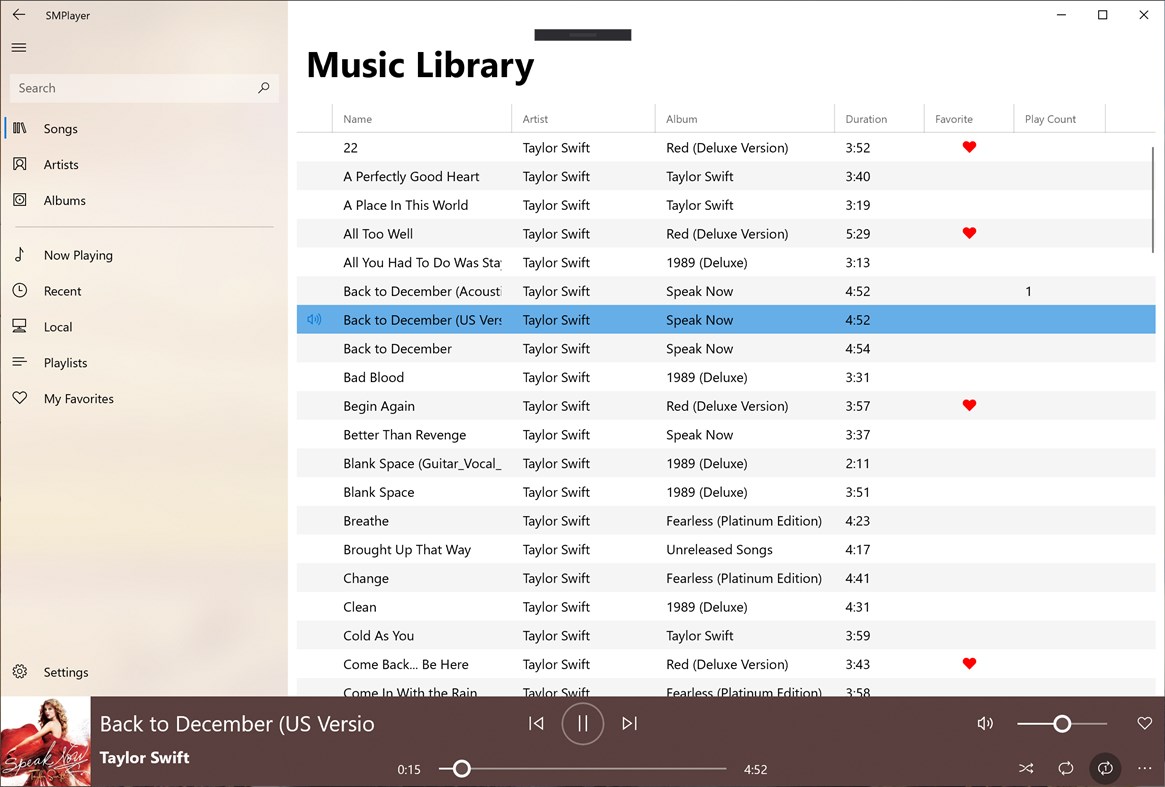This screenshot has height=787, width=1165.
Task: Open the more options ellipsis in player bar
Action: [1144, 768]
